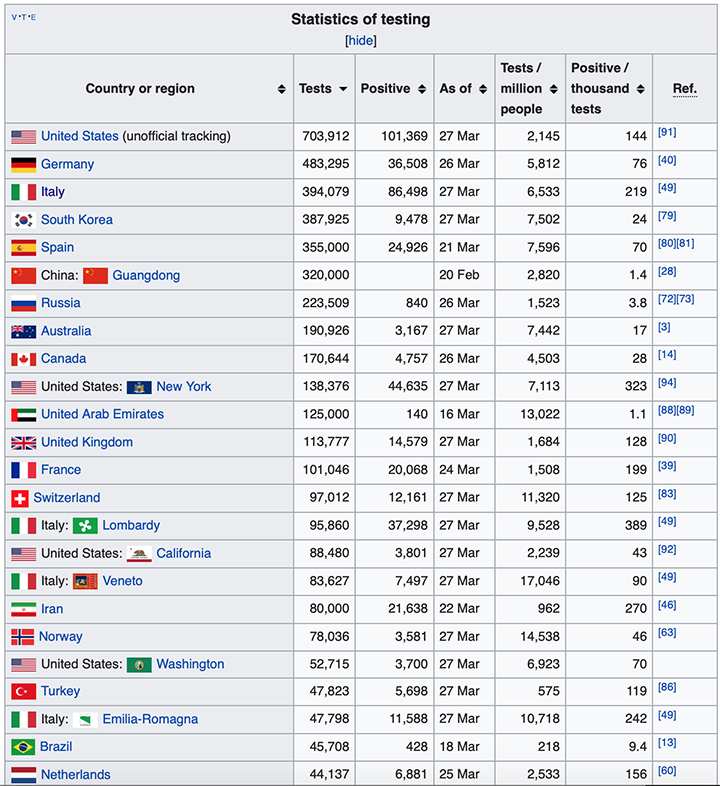The height and width of the screenshot is (786, 720).
Task: Open the United Arab Emirates link
Action: [x=102, y=414]
